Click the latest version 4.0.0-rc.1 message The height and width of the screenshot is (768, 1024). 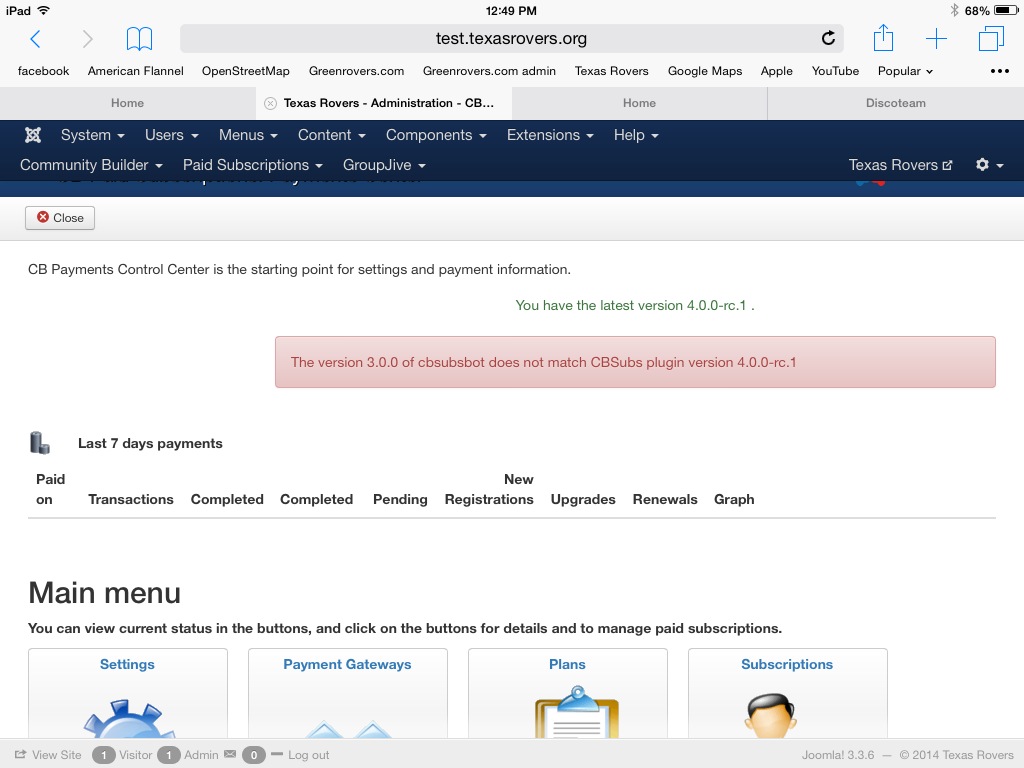635,306
